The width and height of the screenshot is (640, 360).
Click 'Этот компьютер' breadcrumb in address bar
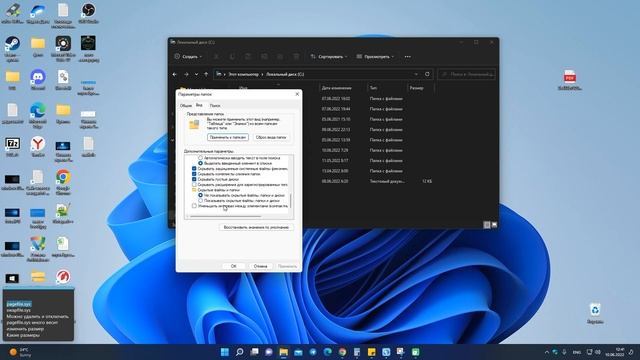243,74
